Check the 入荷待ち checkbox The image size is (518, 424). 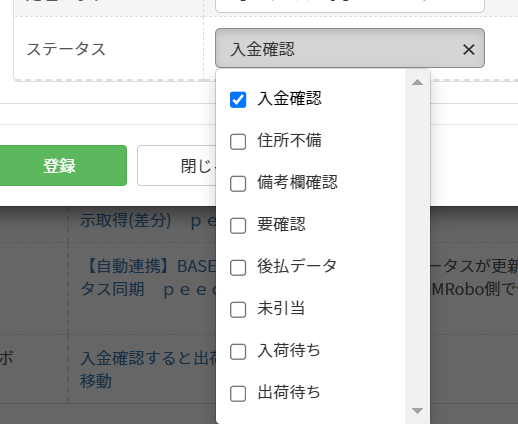238,352
